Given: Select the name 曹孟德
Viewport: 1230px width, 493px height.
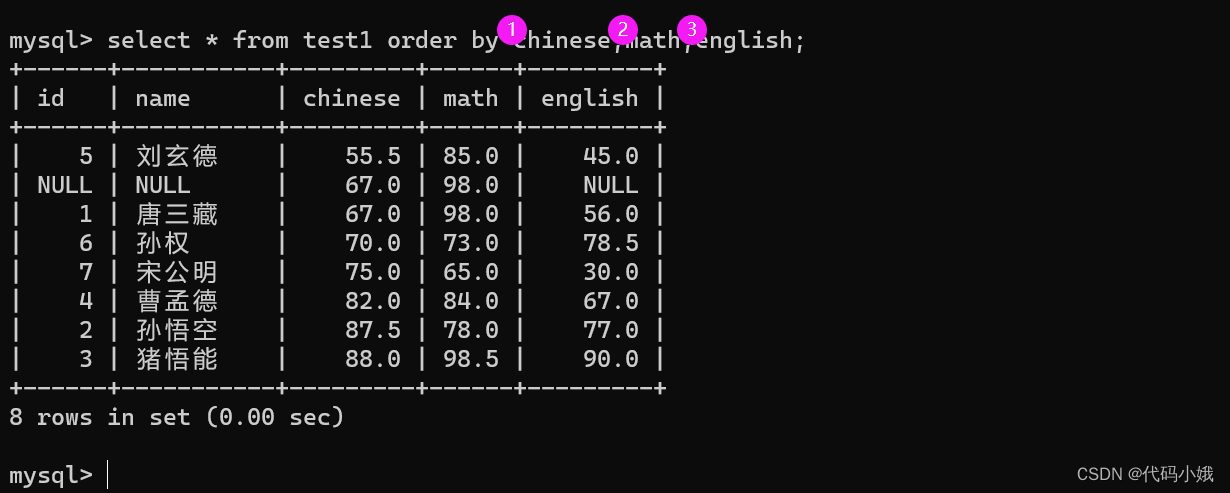Looking at the screenshot, I should [x=177, y=301].
